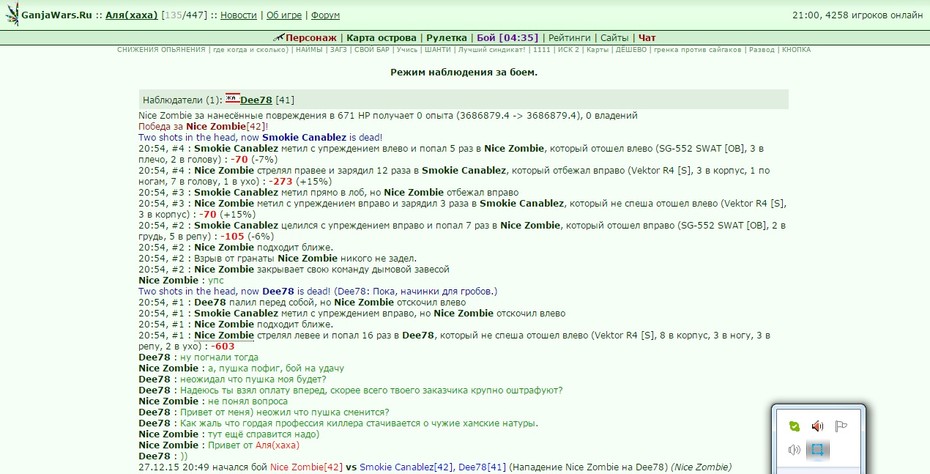The width and height of the screenshot is (930, 474).
Task: Click the НАЙМЫ ad link
Action: coord(309,50)
